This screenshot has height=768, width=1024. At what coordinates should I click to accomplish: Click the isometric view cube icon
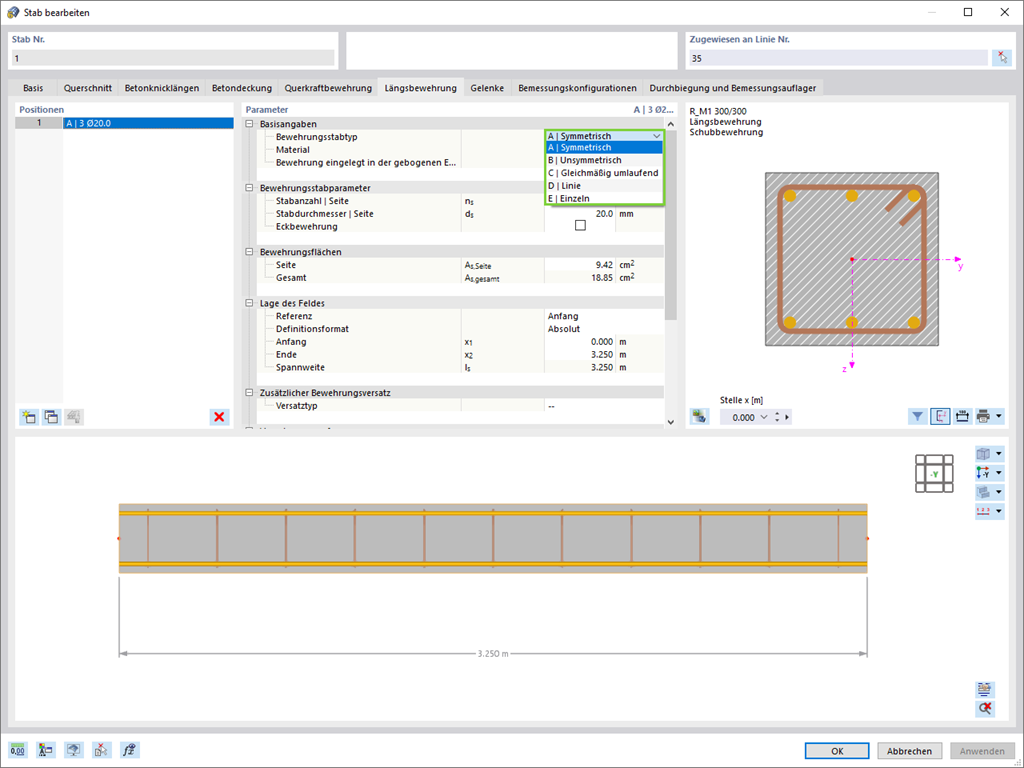click(x=983, y=454)
